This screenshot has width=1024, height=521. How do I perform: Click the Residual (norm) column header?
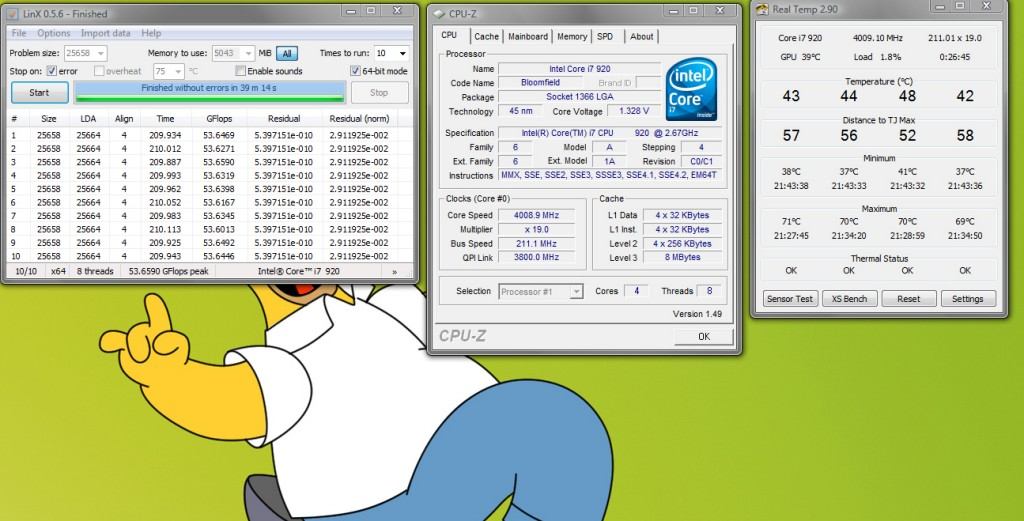point(359,119)
